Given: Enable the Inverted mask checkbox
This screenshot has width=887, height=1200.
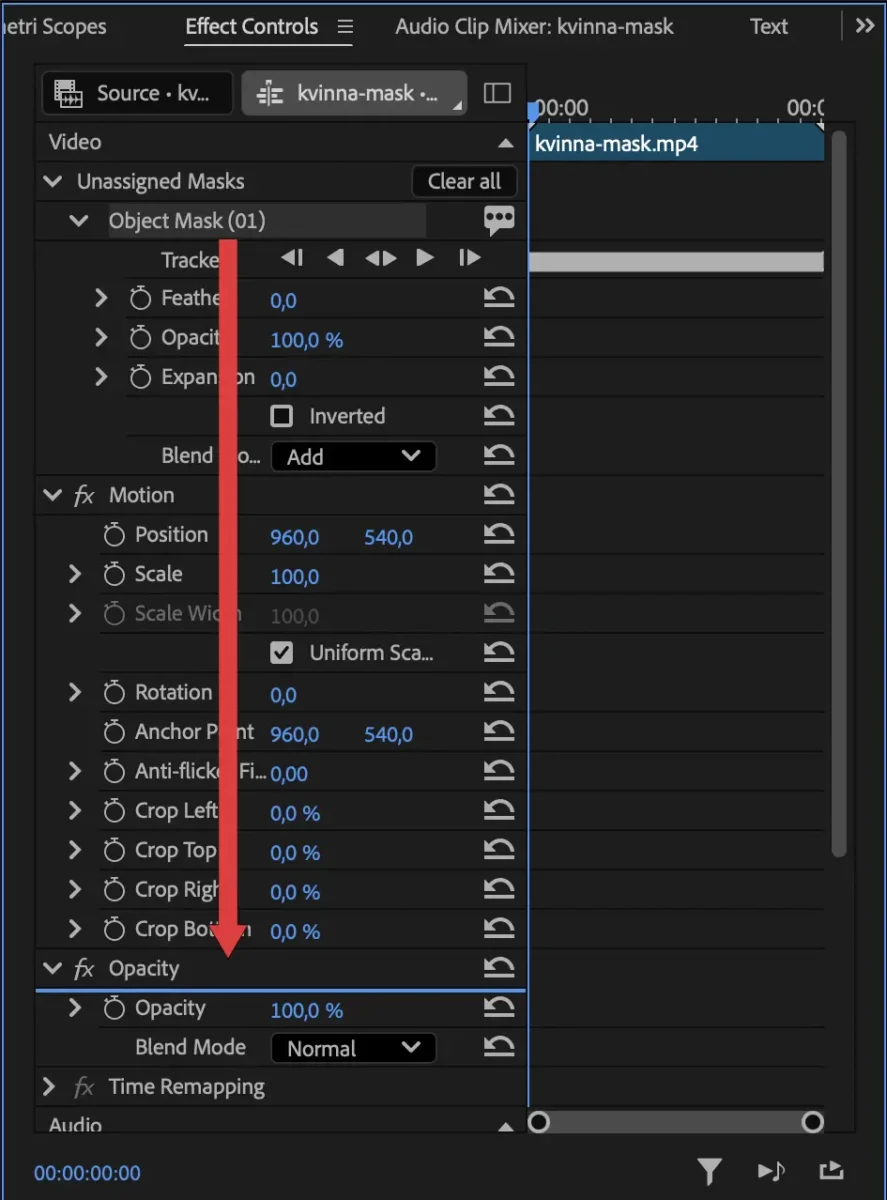Looking at the screenshot, I should (282, 416).
